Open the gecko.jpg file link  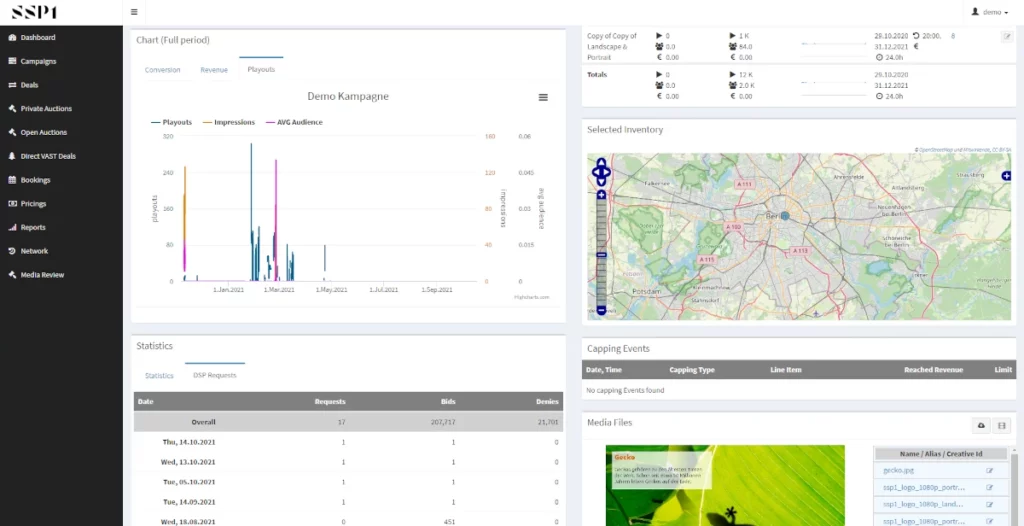pos(896,470)
